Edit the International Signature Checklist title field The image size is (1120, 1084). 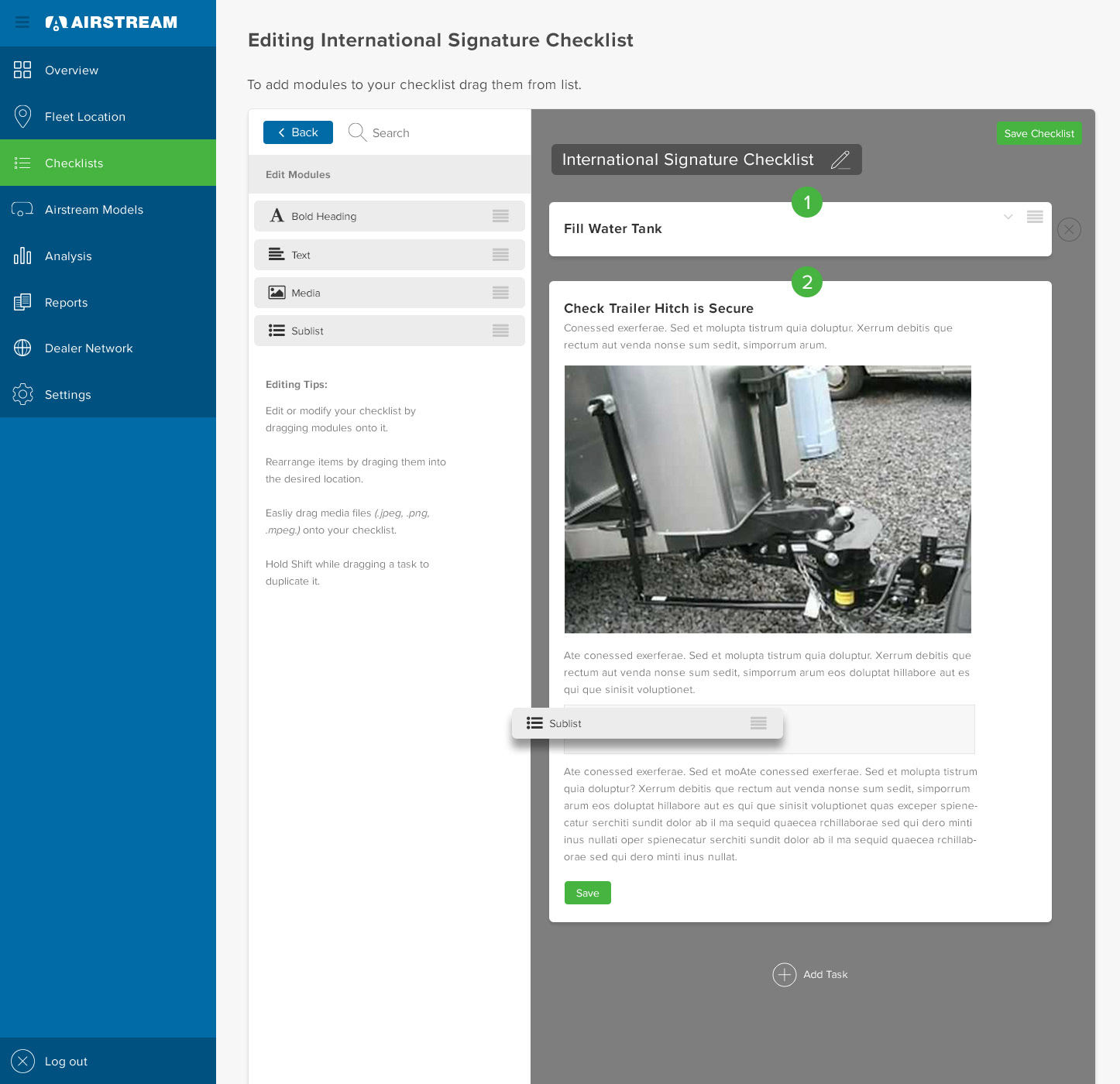[x=706, y=160]
